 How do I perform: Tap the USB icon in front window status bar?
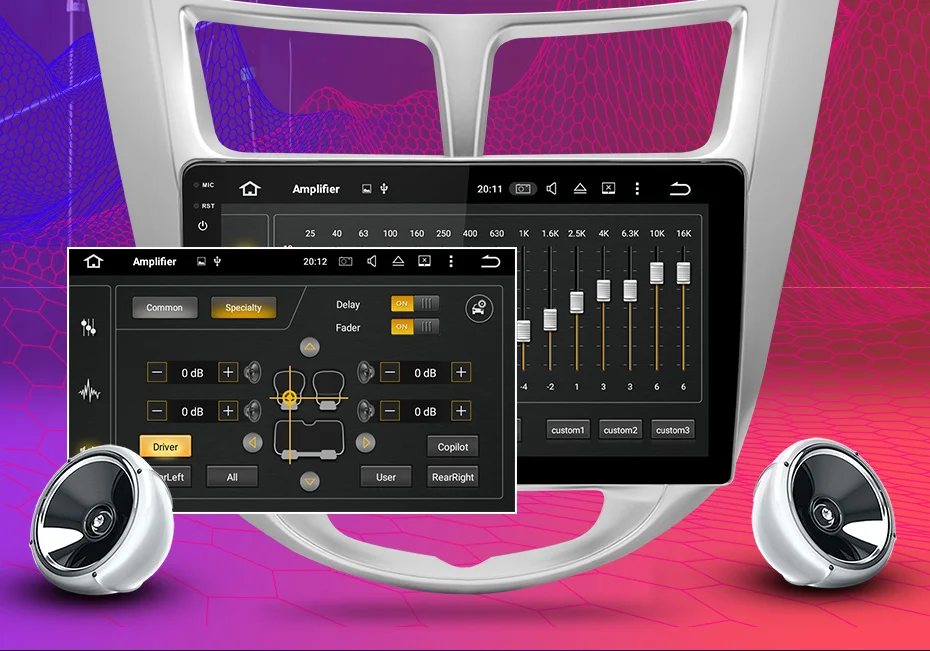pyautogui.click(x=218, y=261)
